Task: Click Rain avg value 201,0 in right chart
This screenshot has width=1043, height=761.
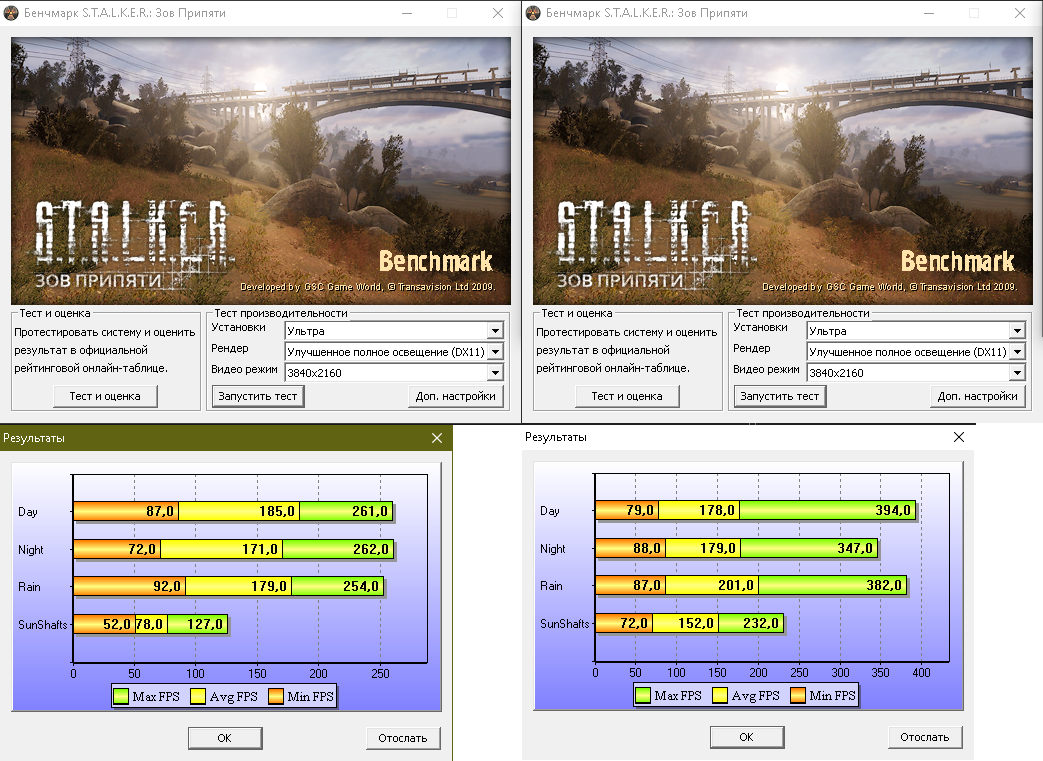Action: coord(736,585)
